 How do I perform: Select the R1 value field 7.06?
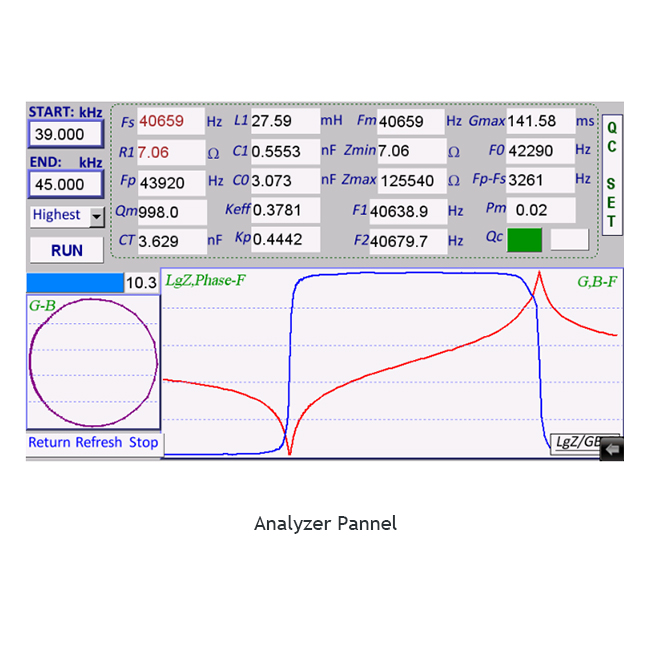coord(170,152)
